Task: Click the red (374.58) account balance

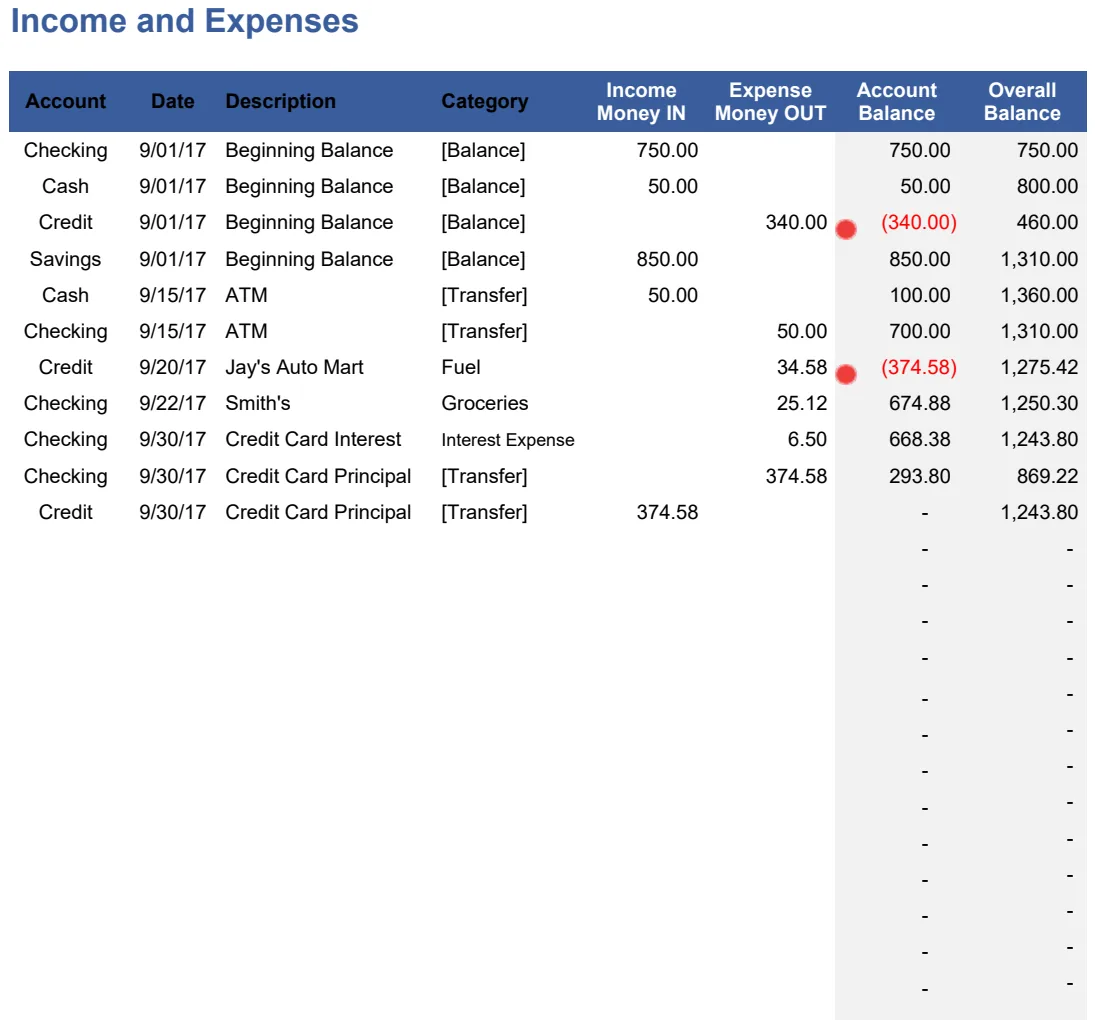Action: [x=919, y=368]
